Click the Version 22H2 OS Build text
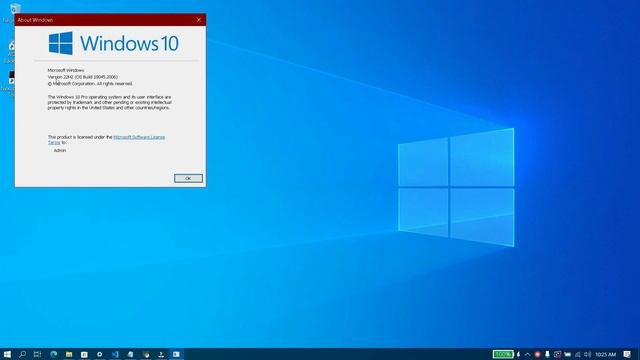640x360 pixels. pyautogui.click(x=82, y=77)
